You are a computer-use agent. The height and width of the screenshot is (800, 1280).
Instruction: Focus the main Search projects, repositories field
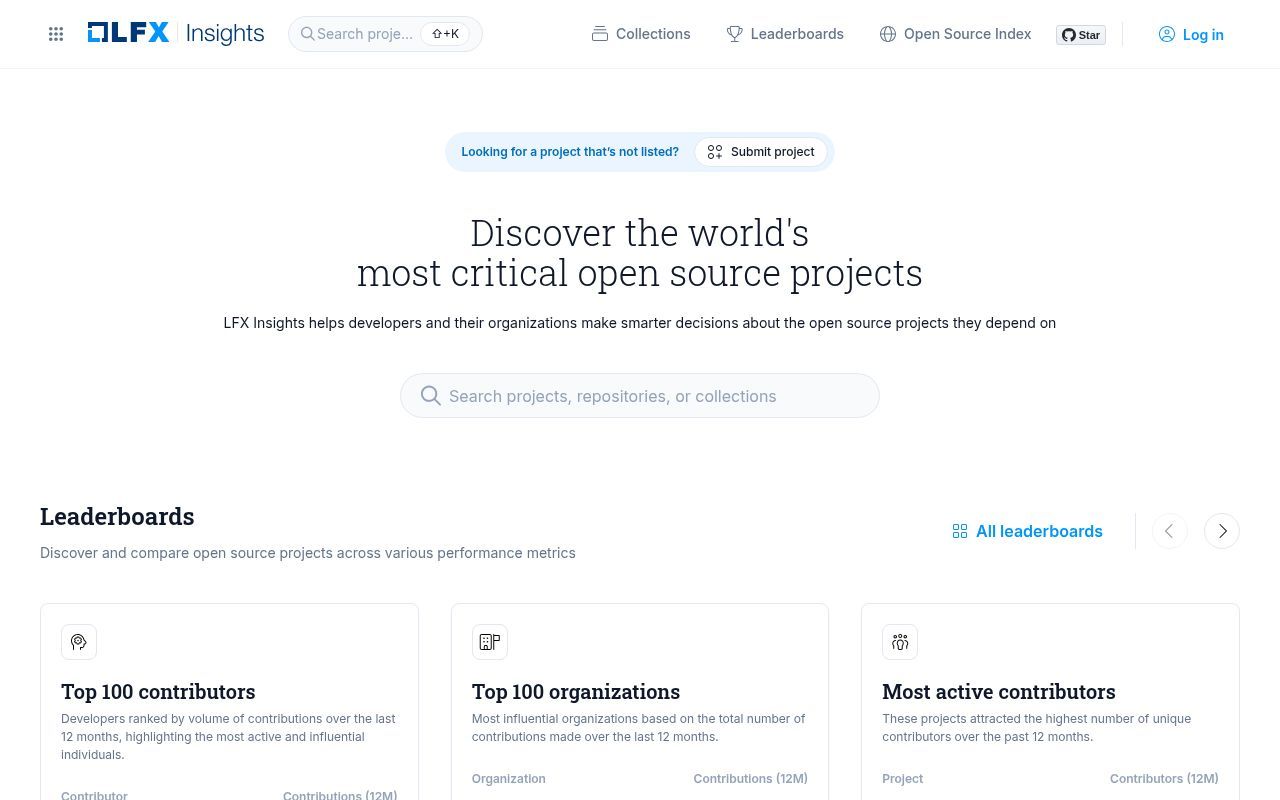[x=640, y=396]
